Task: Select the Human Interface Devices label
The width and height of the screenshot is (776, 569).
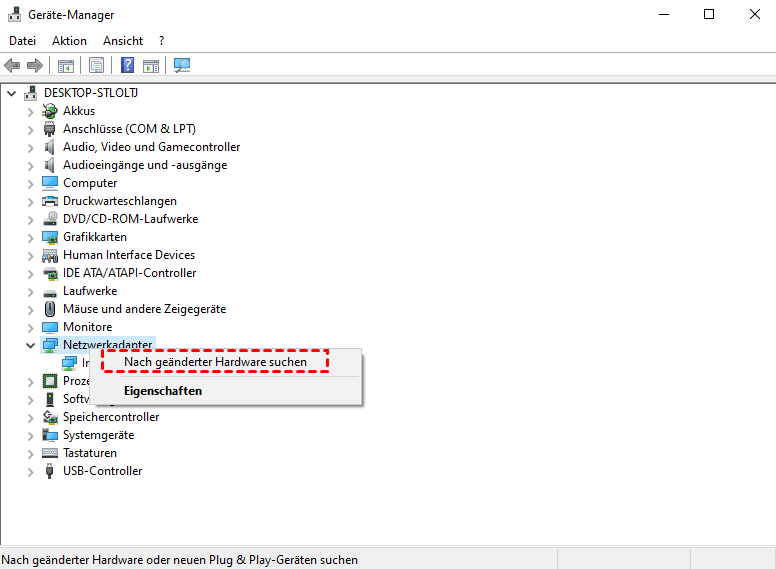Action: [129, 255]
